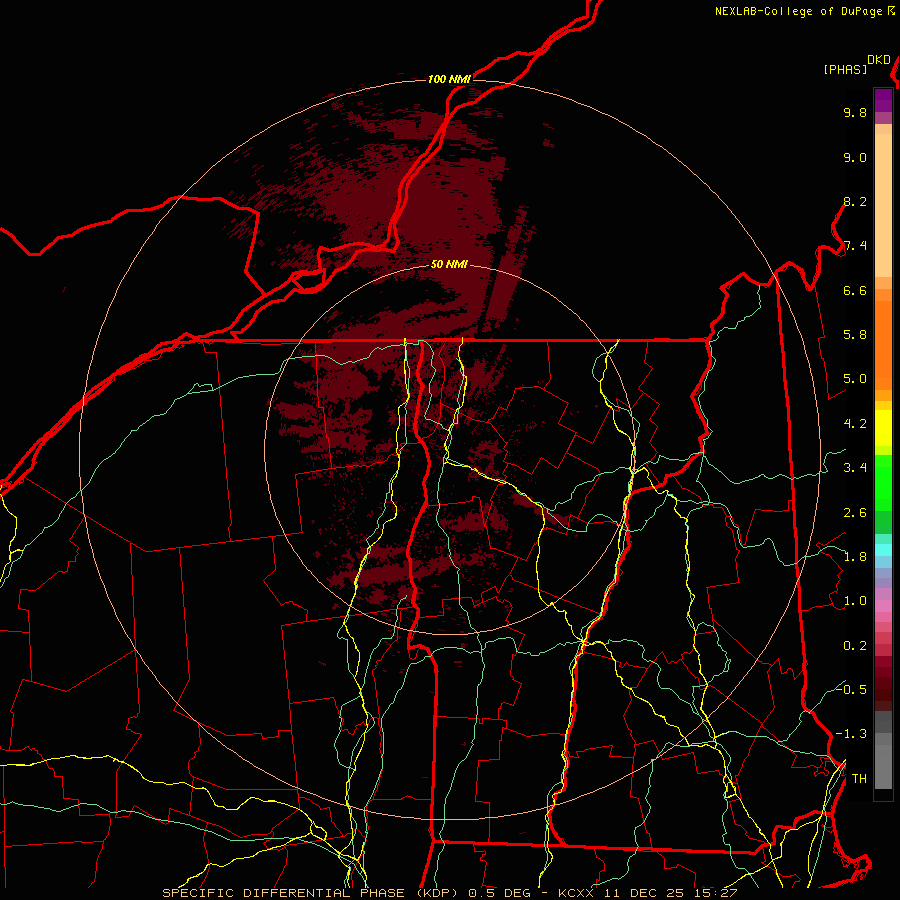
Task: Click the 4.2 value on the color scale
Action: (855, 424)
